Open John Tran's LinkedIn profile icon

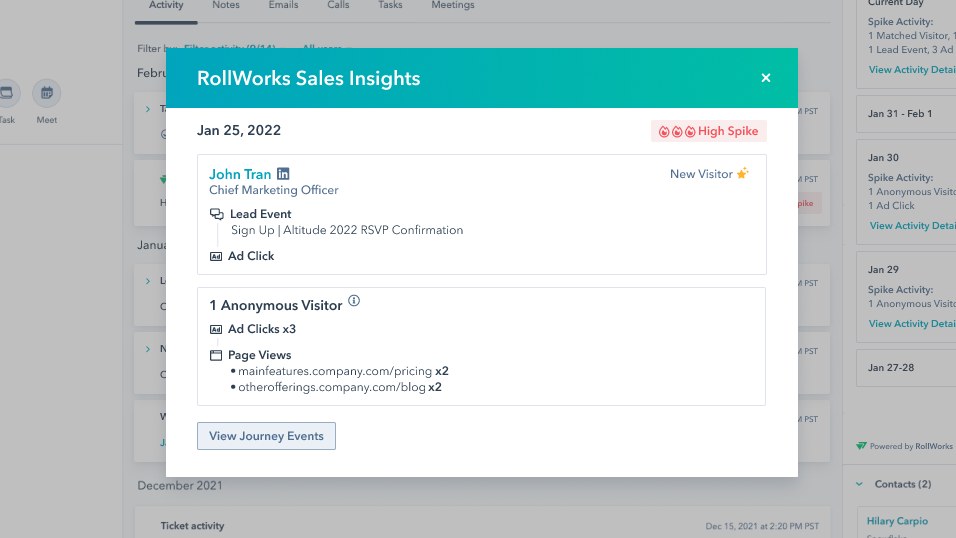pos(283,174)
